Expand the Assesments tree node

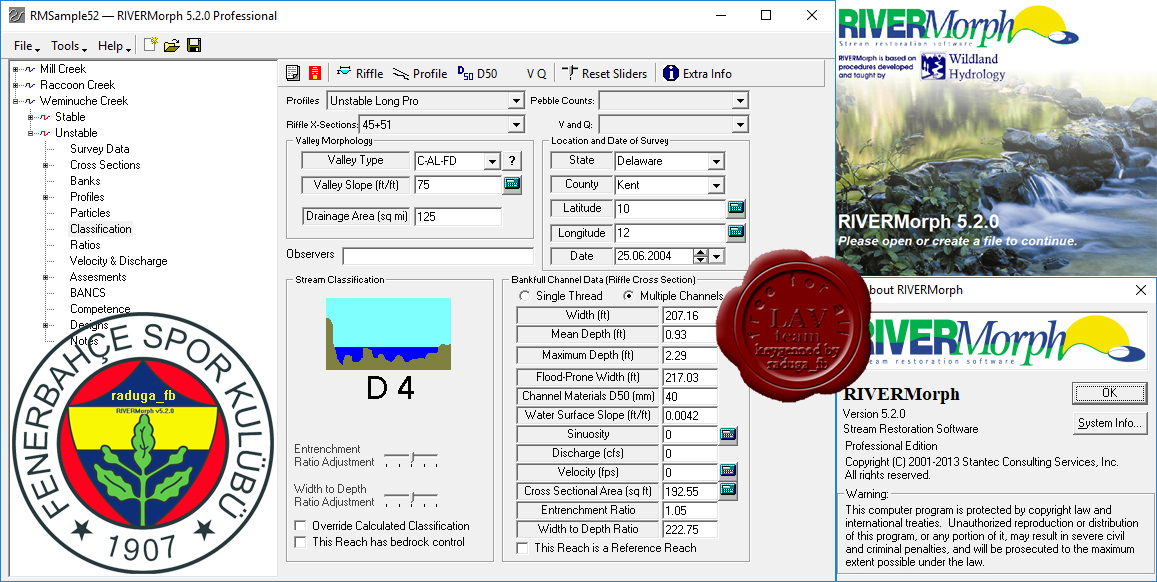pyautogui.click(x=45, y=277)
